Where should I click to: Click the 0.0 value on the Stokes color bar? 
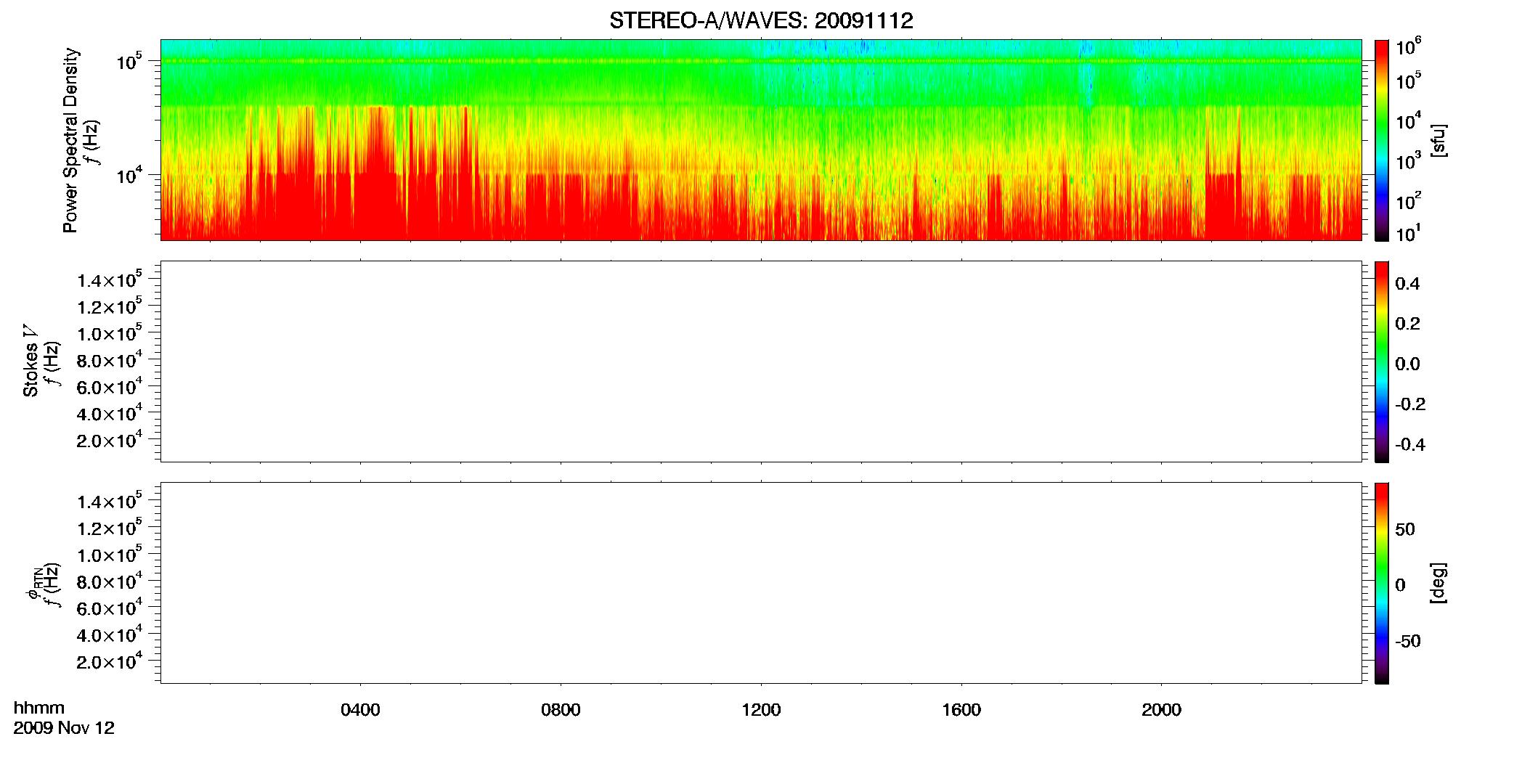(x=1407, y=364)
